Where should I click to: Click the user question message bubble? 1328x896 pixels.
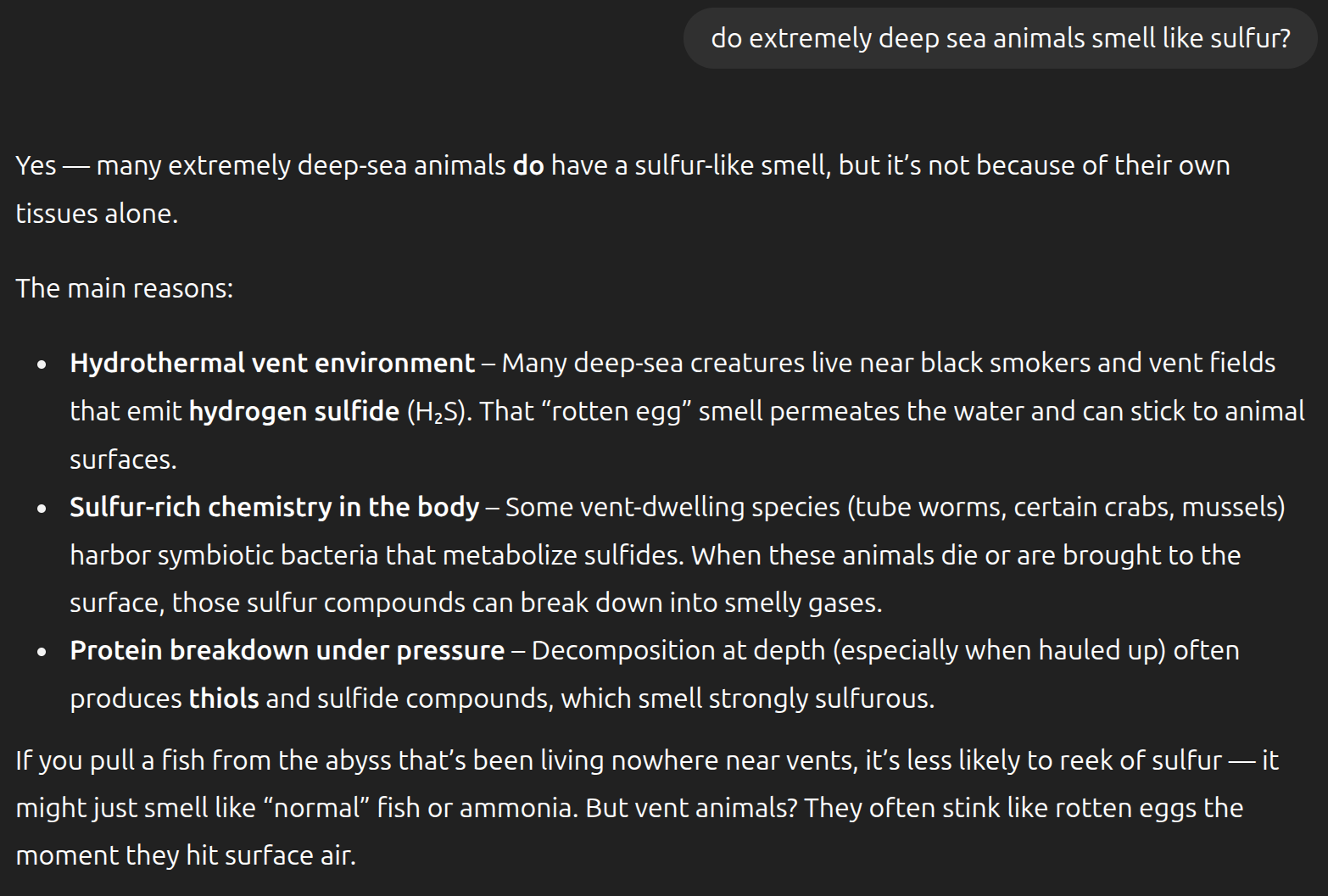point(1000,38)
